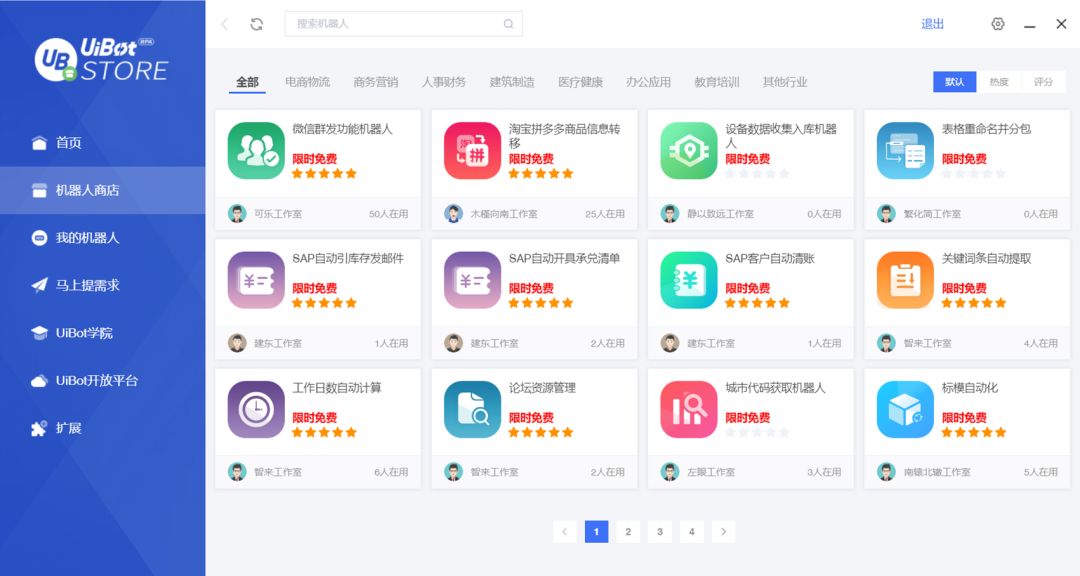The image size is (1080, 576).
Task: Switch to the 人事财务 category tab
Action: tap(444, 82)
